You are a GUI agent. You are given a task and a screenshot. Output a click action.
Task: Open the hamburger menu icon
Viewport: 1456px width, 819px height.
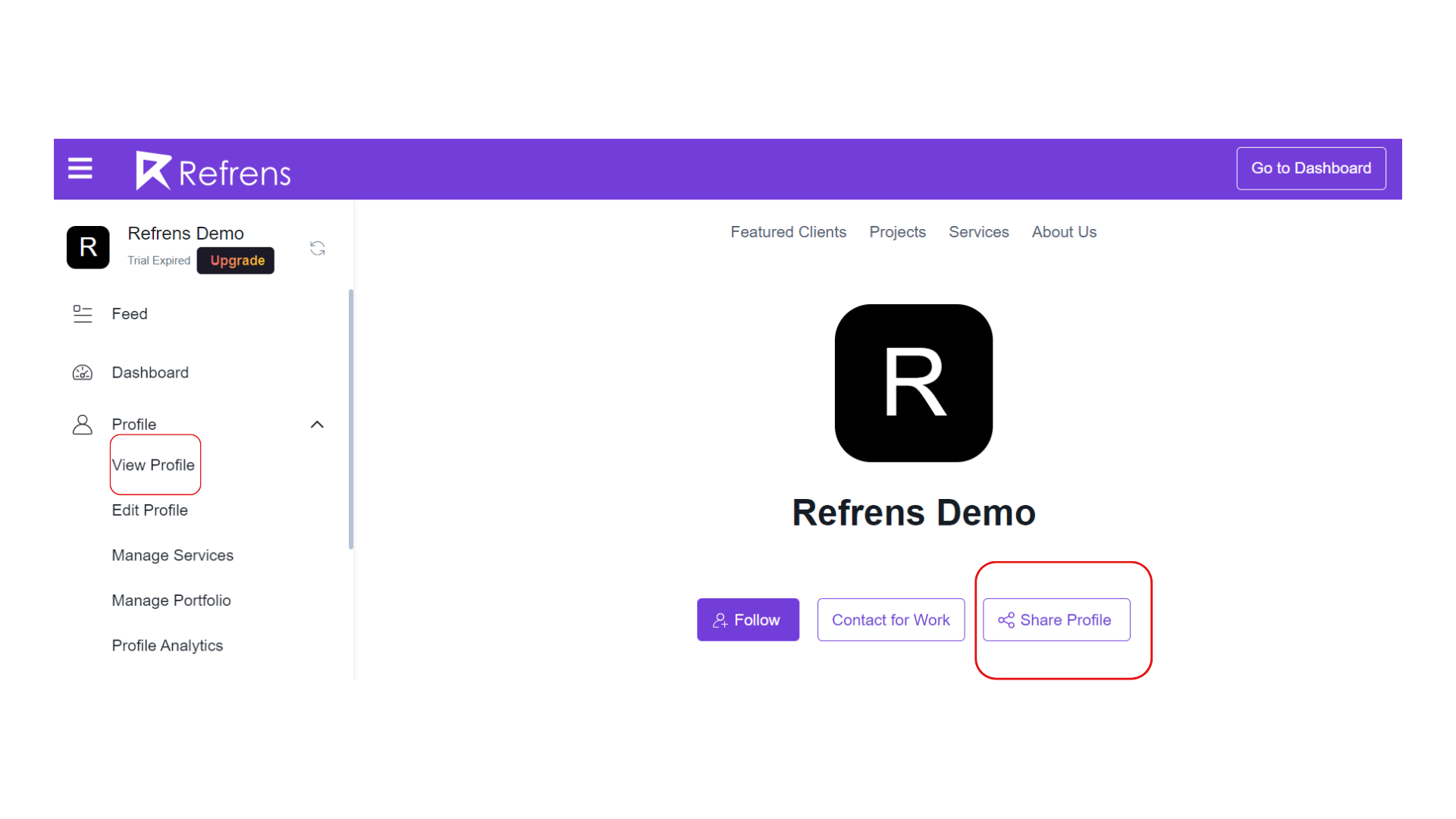pos(80,168)
